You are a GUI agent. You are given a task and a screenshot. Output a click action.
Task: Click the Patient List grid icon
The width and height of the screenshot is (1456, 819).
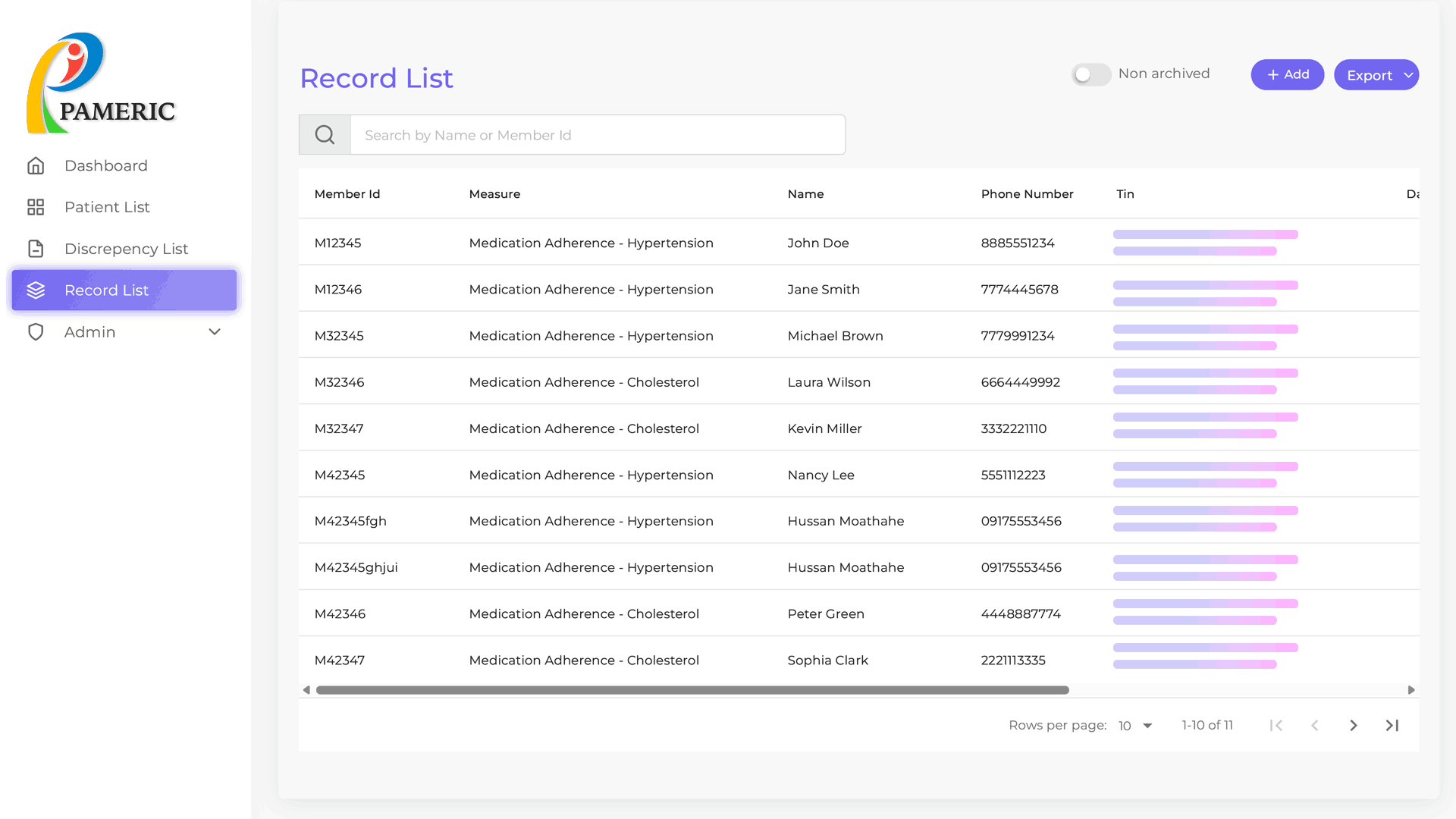pos(36,207)
